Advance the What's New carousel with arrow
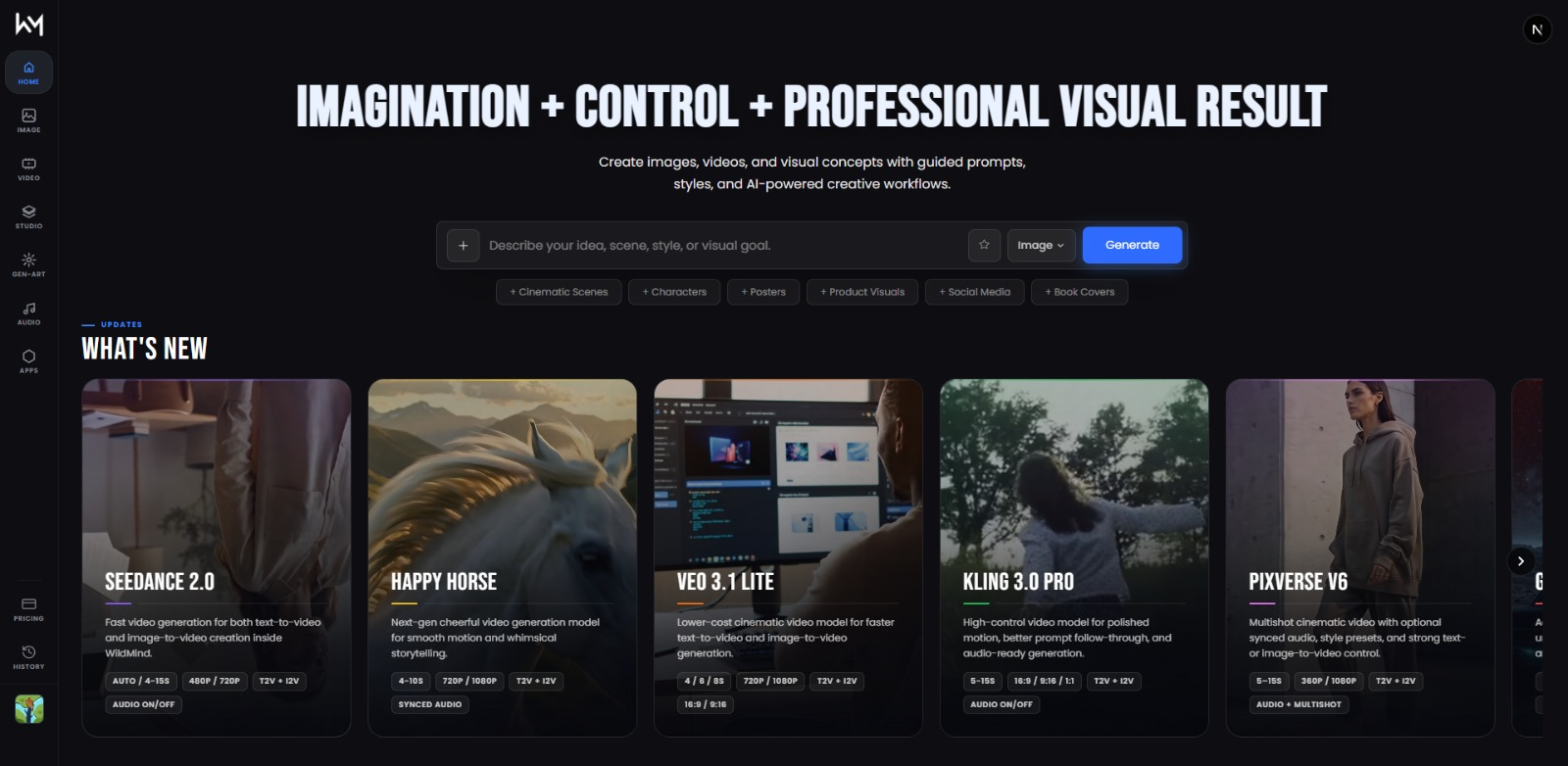This screenshot has height=766, width=1568. (1520, 561)
